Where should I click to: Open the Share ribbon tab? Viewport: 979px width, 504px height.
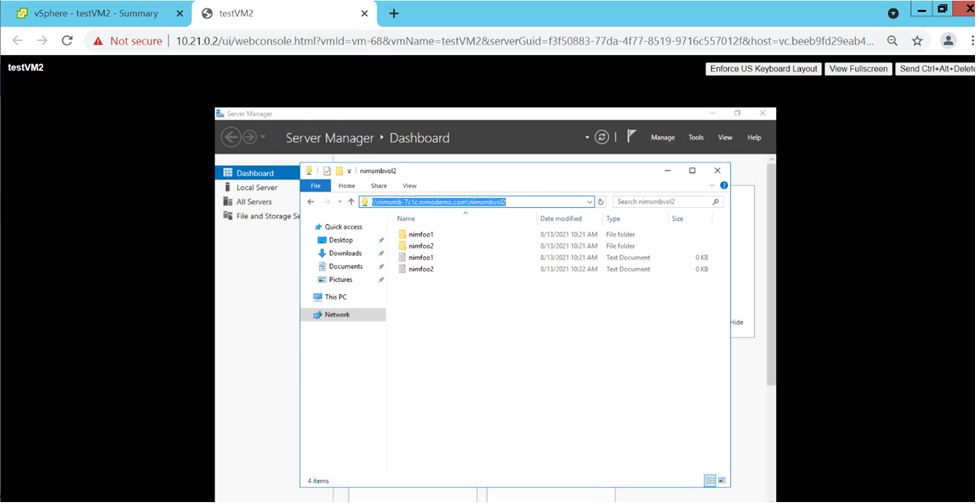378,185
